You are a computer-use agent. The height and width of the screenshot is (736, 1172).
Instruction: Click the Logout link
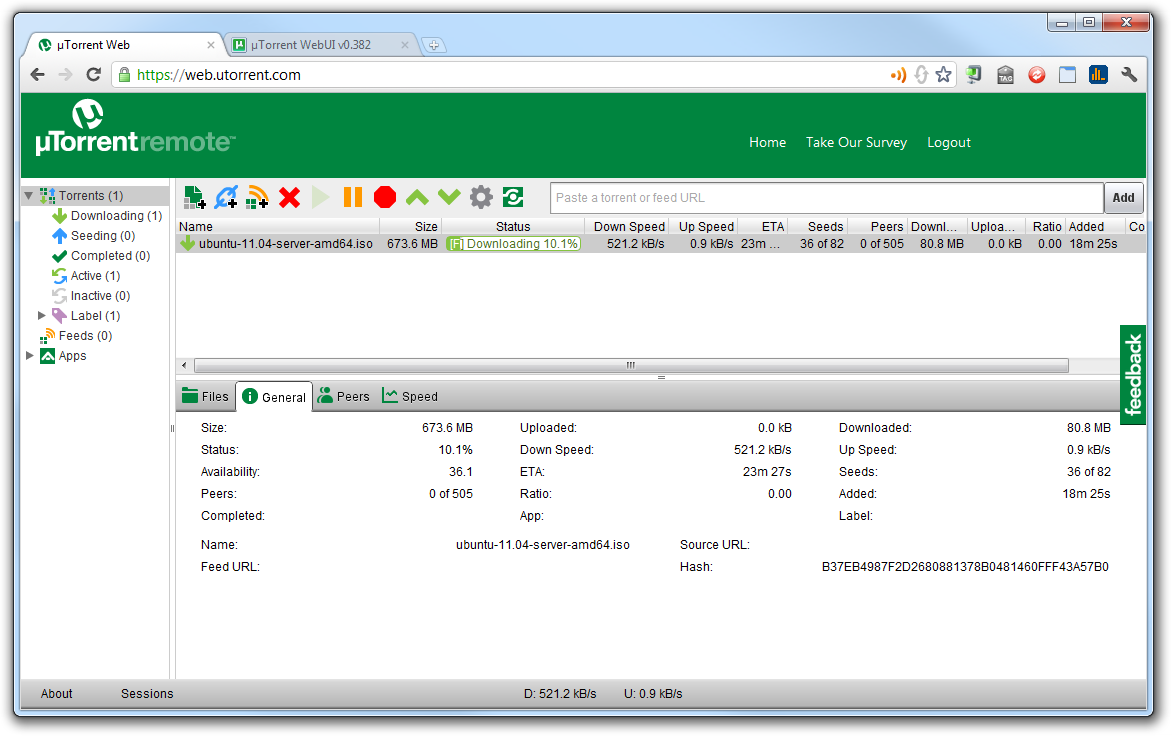click(x=949, y=143)
